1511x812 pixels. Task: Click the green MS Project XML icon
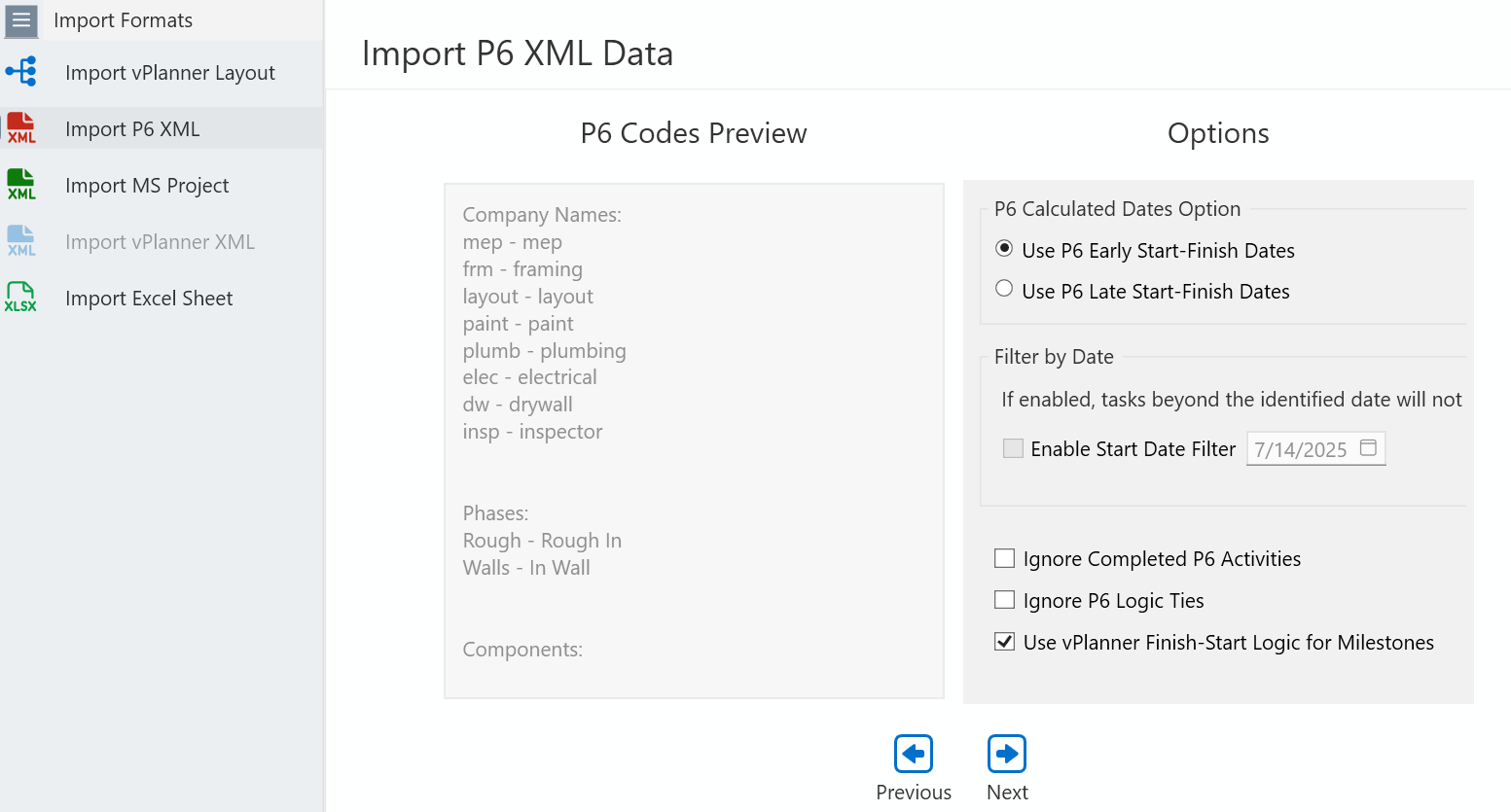pos(20,184)
